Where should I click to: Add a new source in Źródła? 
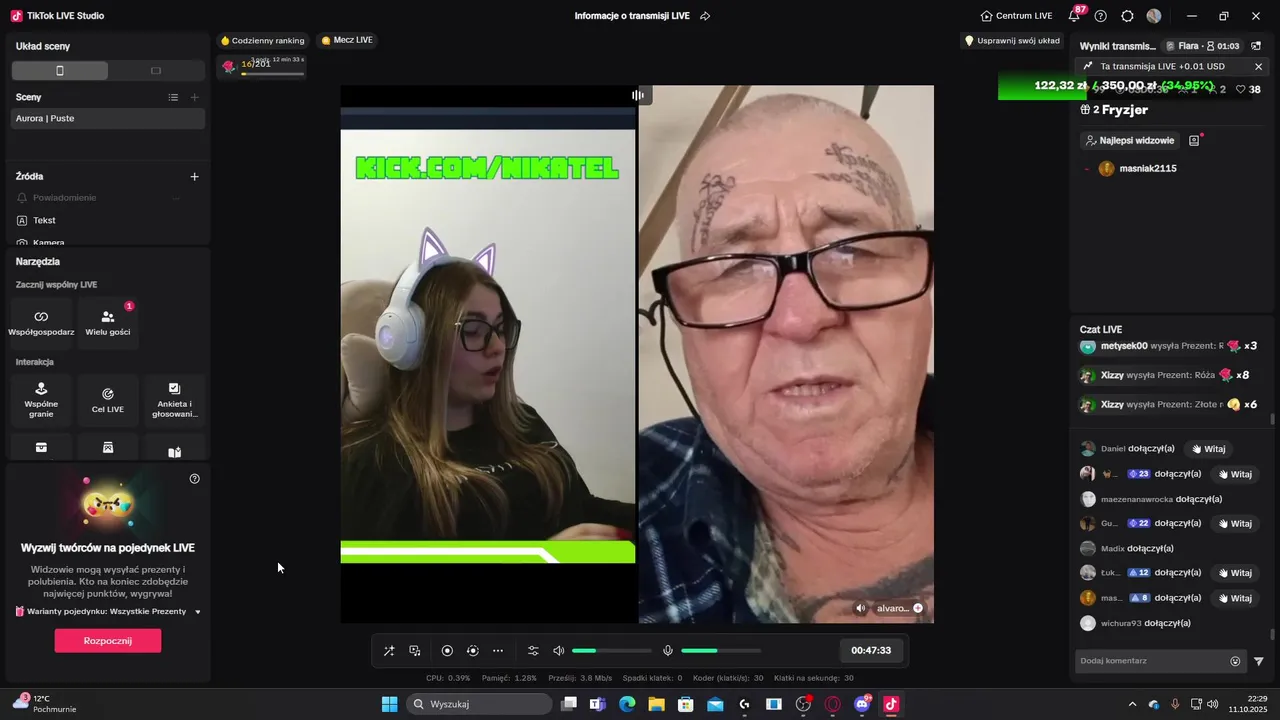tap(195, 176)
